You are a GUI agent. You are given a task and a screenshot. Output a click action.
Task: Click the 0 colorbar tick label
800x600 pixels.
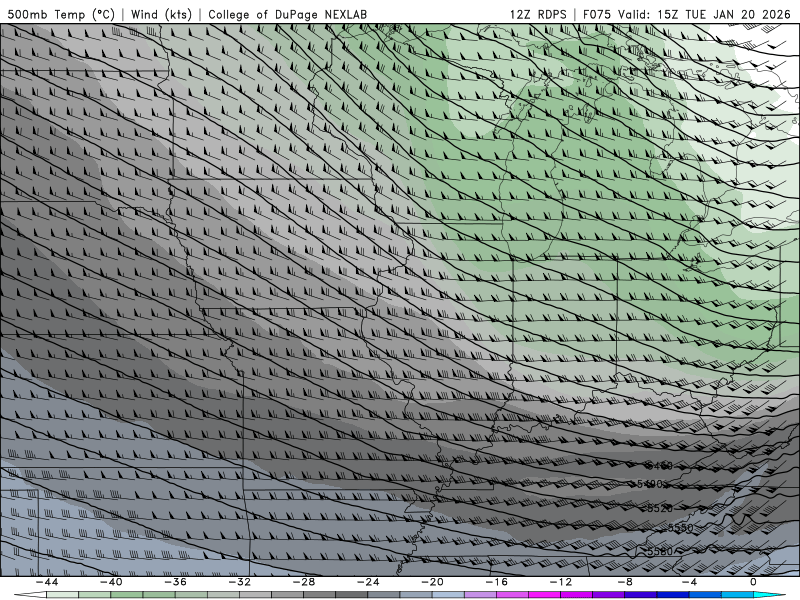click(x=753, y=582)
